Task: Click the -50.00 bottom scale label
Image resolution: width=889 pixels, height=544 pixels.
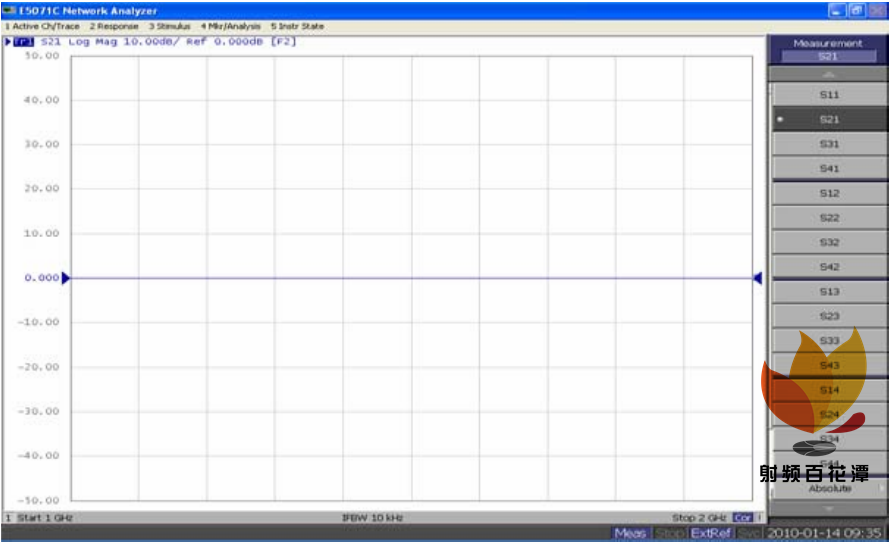Action: 38,500
